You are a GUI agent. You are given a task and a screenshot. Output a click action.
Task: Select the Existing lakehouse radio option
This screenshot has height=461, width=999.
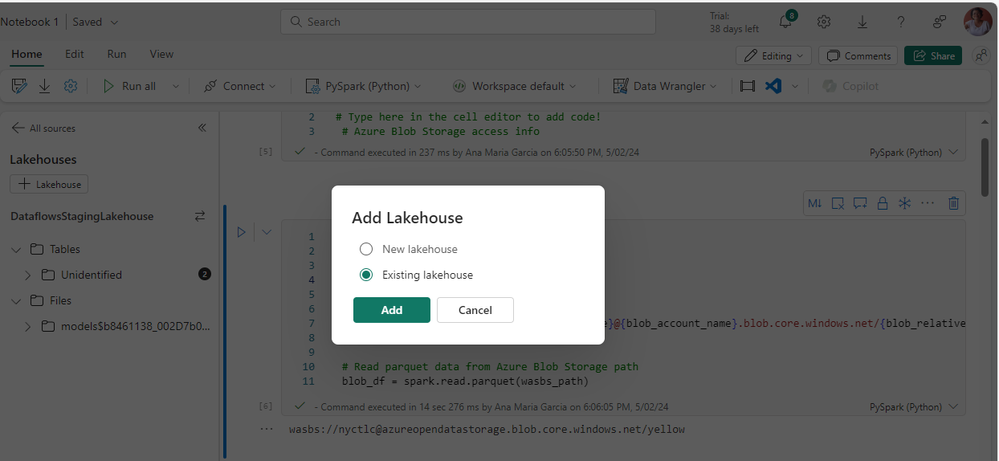pyautogui.click(x=366, y=275)
